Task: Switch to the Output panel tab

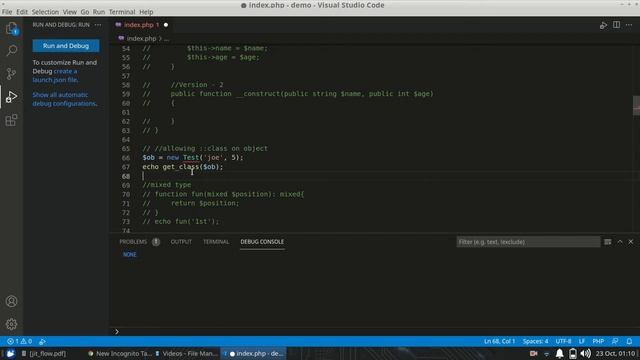Action: coord(181,242)
